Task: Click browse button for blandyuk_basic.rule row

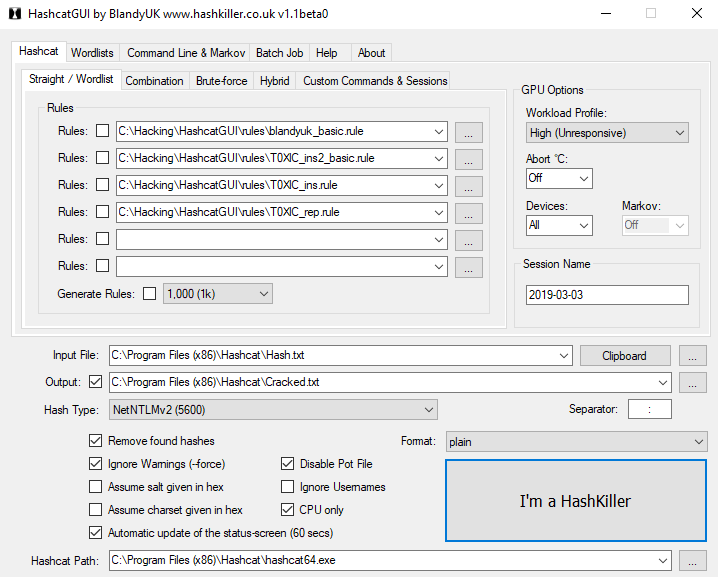Action: (x=468, y=132)
